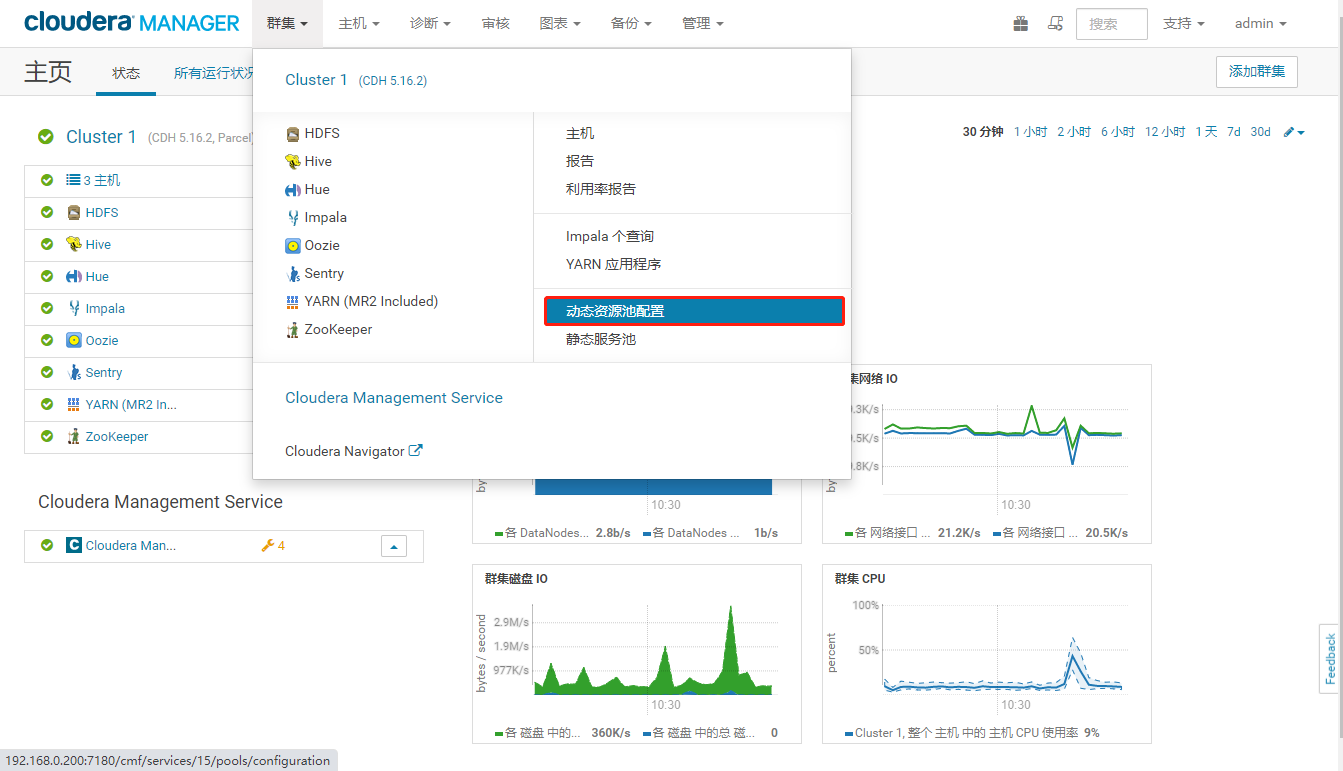Click the Hive icon in the cluster service list
Viewport: 1343px width, 771px height.
(74, 245)
